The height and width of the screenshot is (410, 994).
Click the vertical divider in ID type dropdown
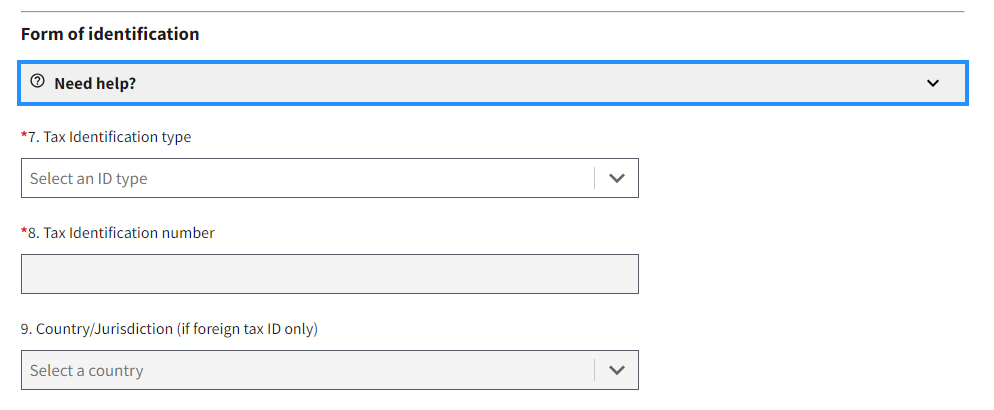pos(595,178)
